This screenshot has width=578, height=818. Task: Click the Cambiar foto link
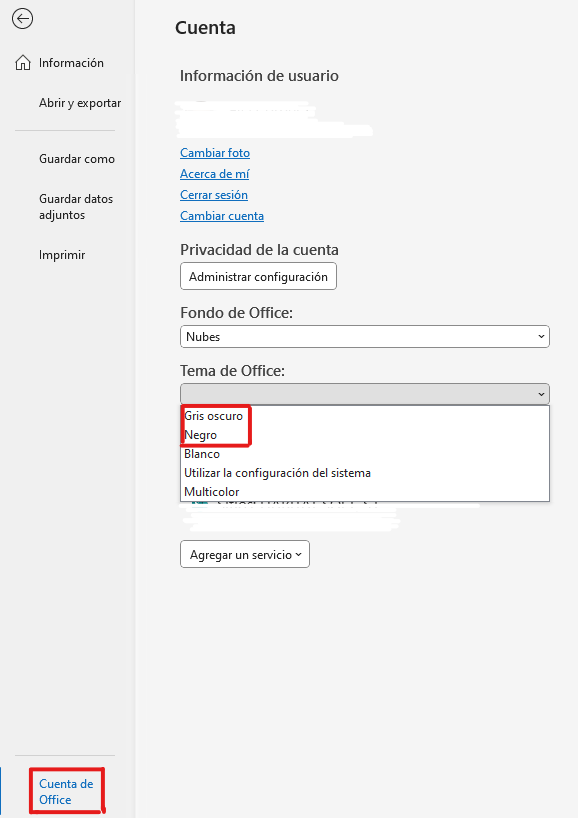coord(215,153)
